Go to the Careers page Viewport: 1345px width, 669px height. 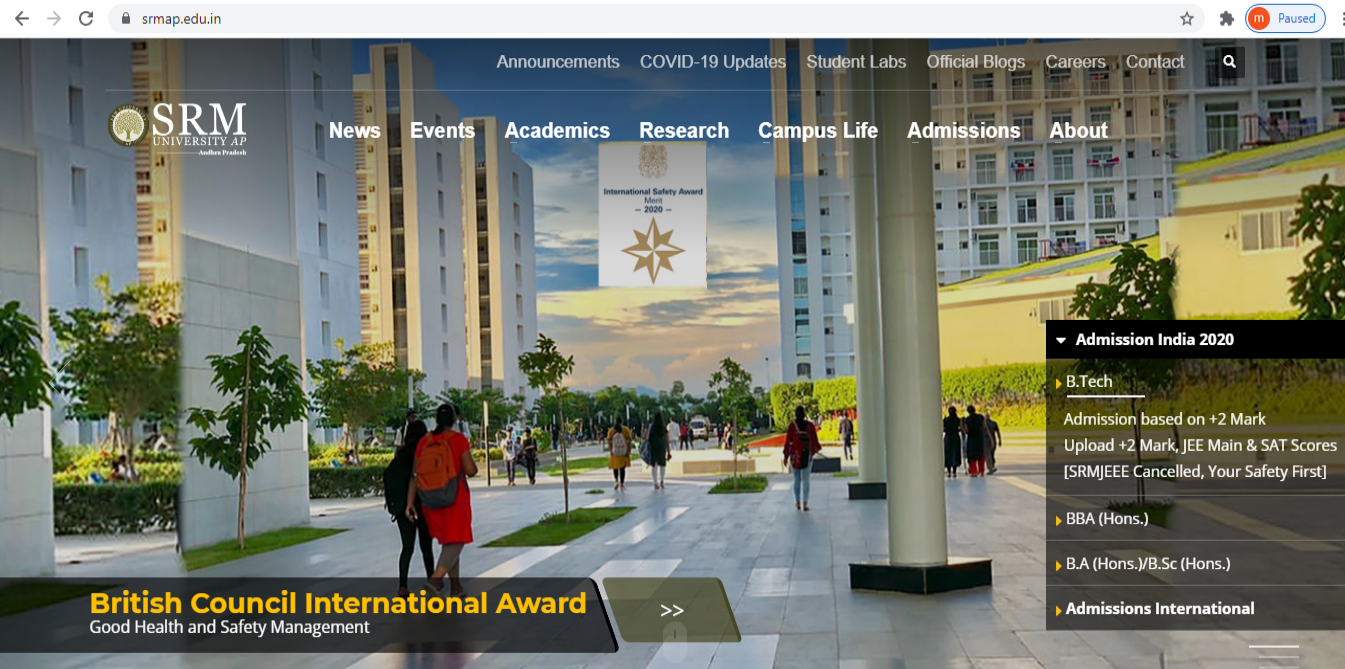(1075, 62)
